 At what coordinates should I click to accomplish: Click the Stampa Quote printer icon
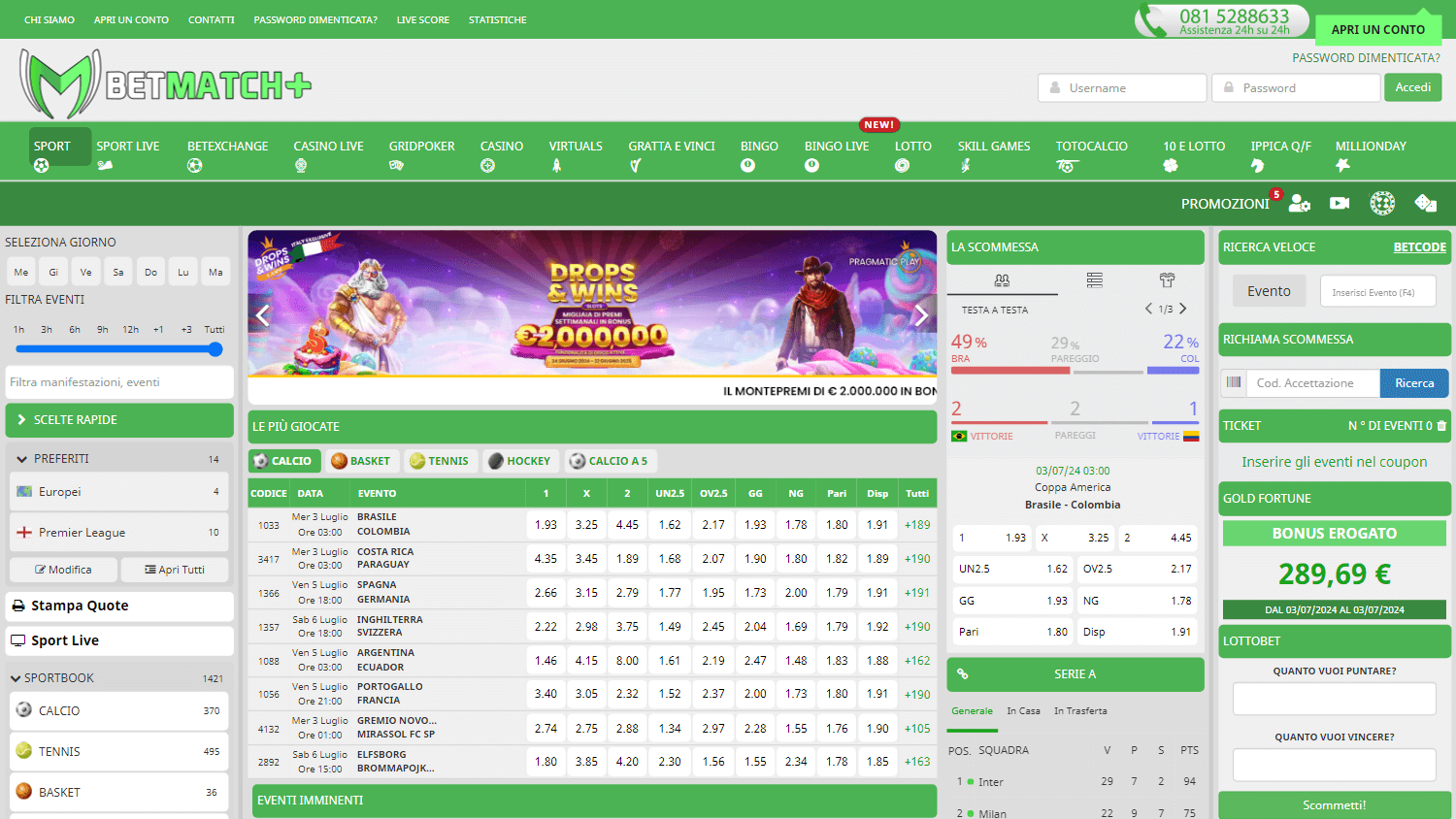(x=18, y=606)
